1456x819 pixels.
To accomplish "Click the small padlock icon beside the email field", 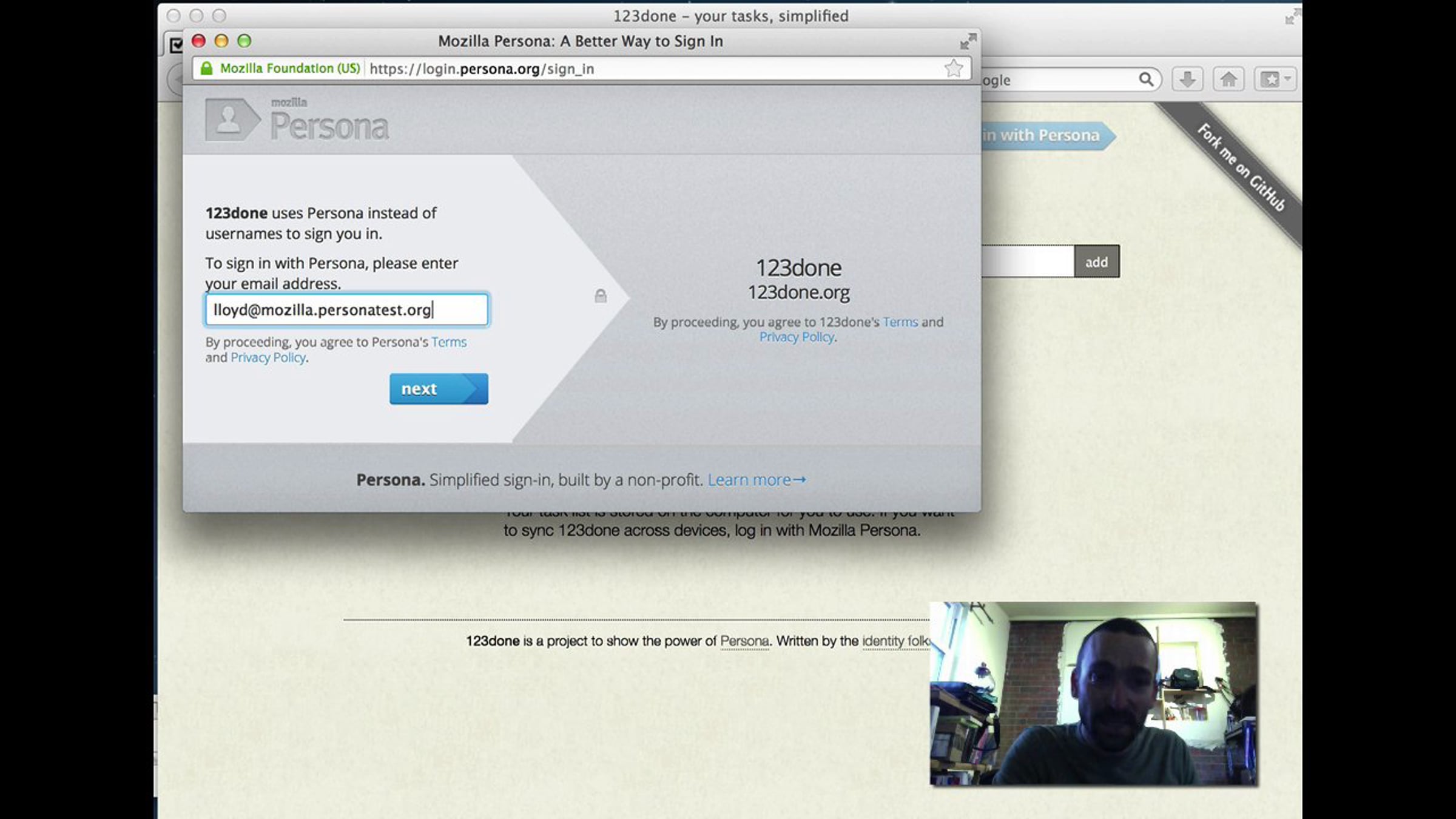I will click(601, 295).
